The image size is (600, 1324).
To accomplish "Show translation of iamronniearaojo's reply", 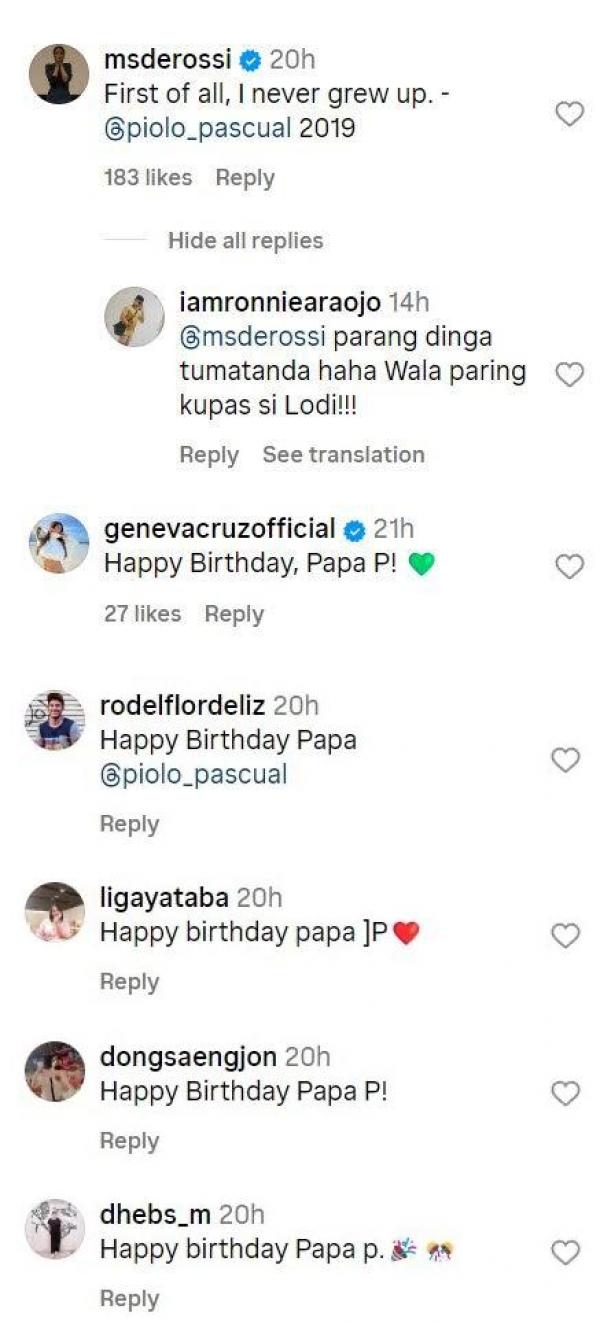I will click(x=343, y=455).
